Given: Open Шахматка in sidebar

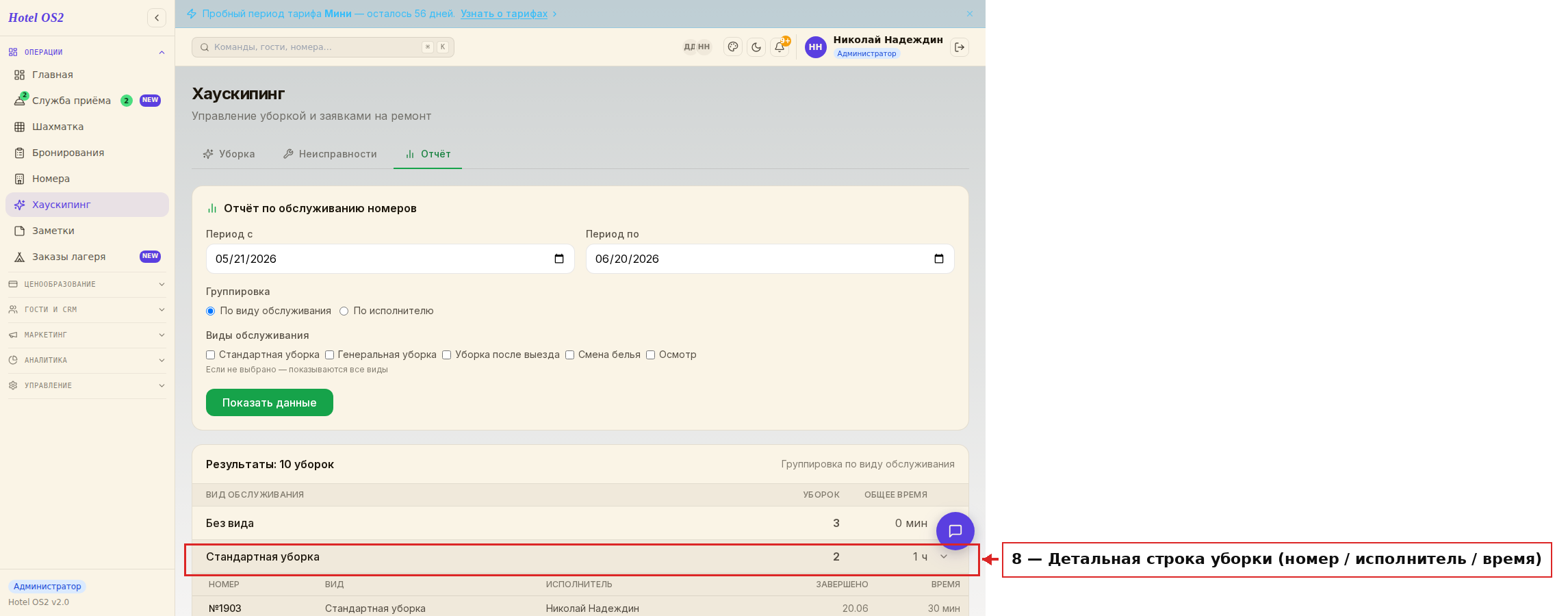Looking at the screenshot, I should coord(88,127).
